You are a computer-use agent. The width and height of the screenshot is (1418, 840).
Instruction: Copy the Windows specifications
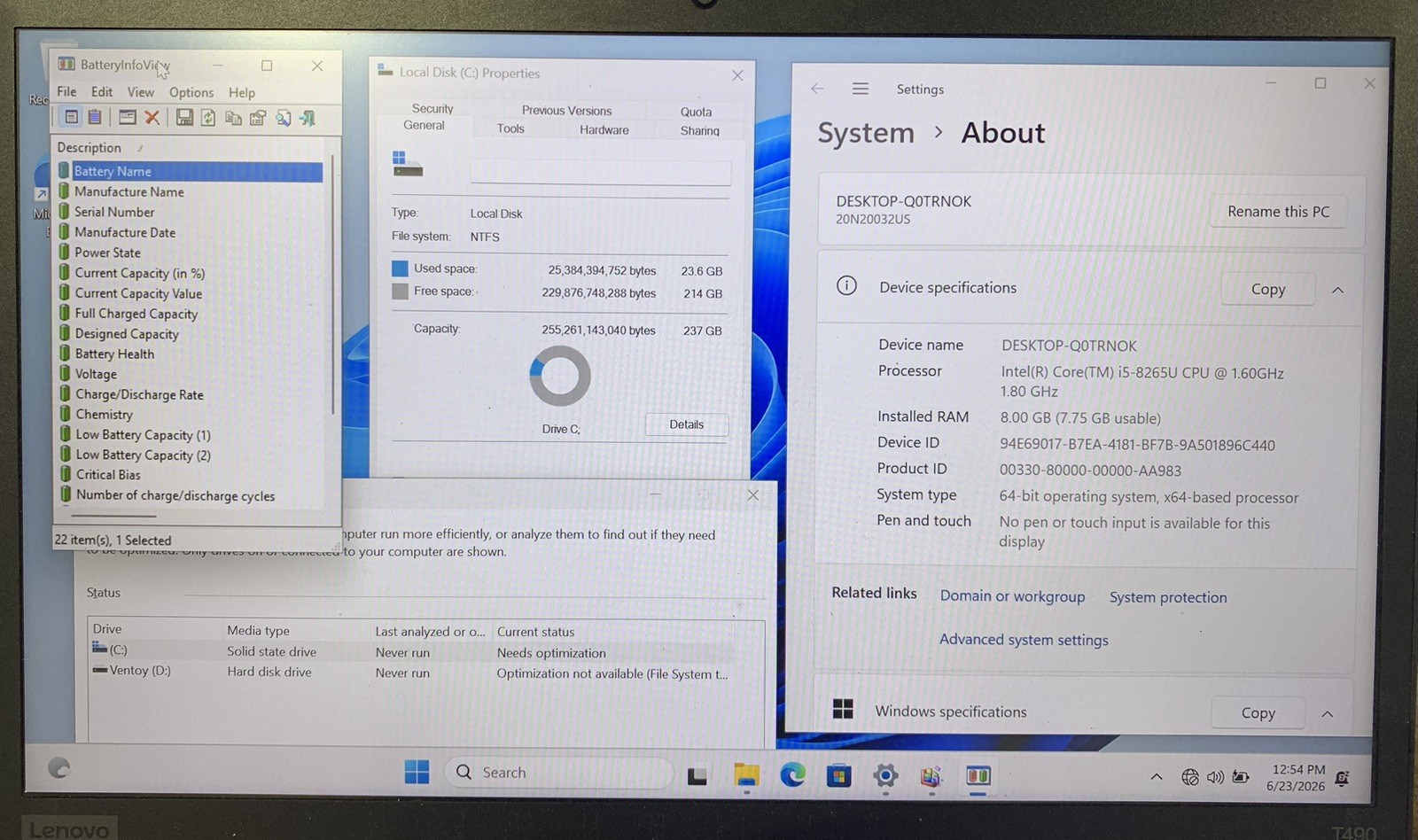click(1258, 712)
